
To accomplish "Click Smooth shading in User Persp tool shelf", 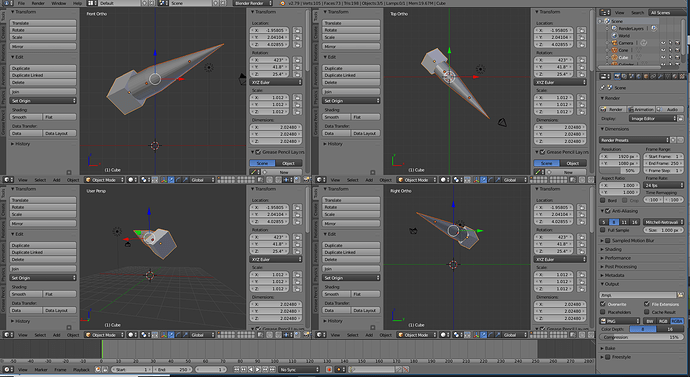I will click(26, 294).
